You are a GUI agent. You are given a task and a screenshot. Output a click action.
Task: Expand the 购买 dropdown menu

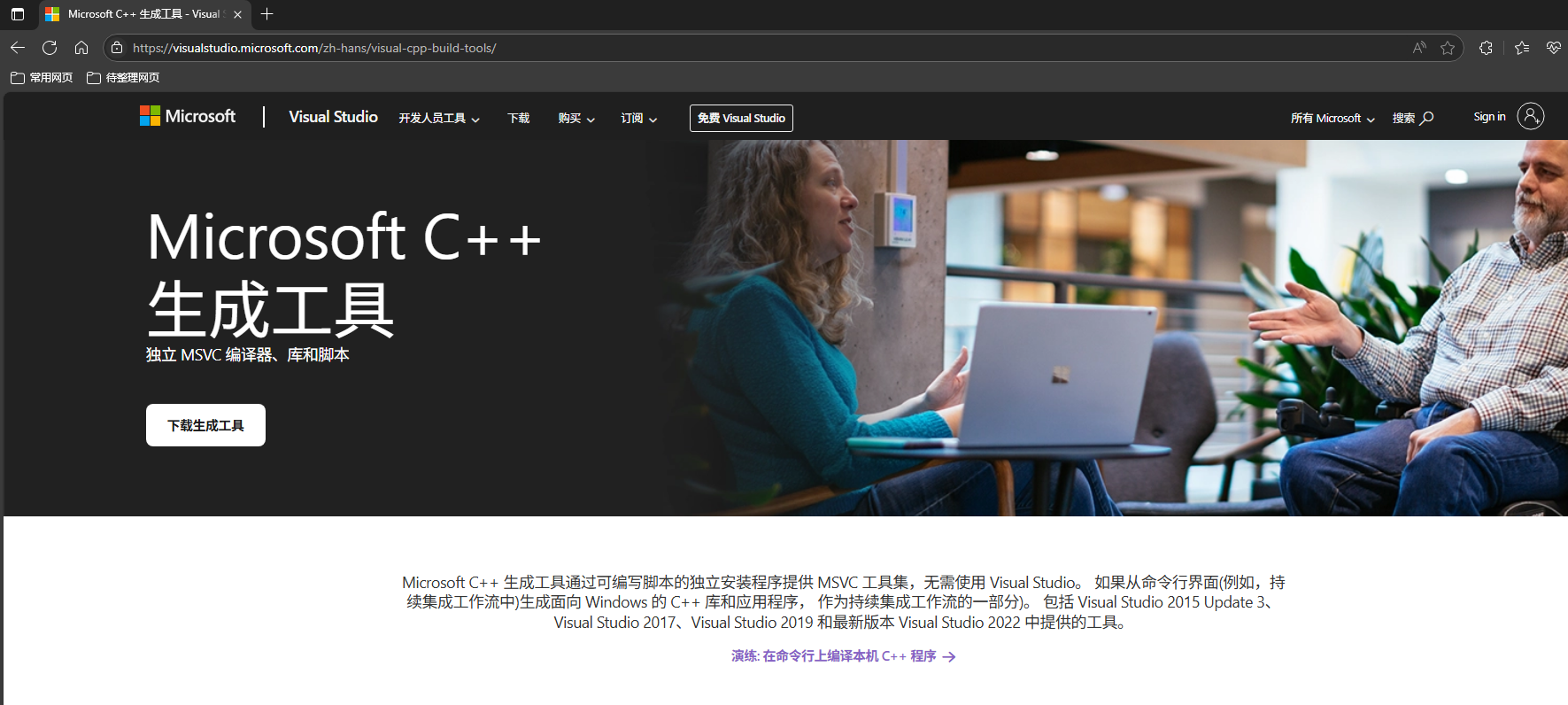pyautogui.click(x=575, y=119)
